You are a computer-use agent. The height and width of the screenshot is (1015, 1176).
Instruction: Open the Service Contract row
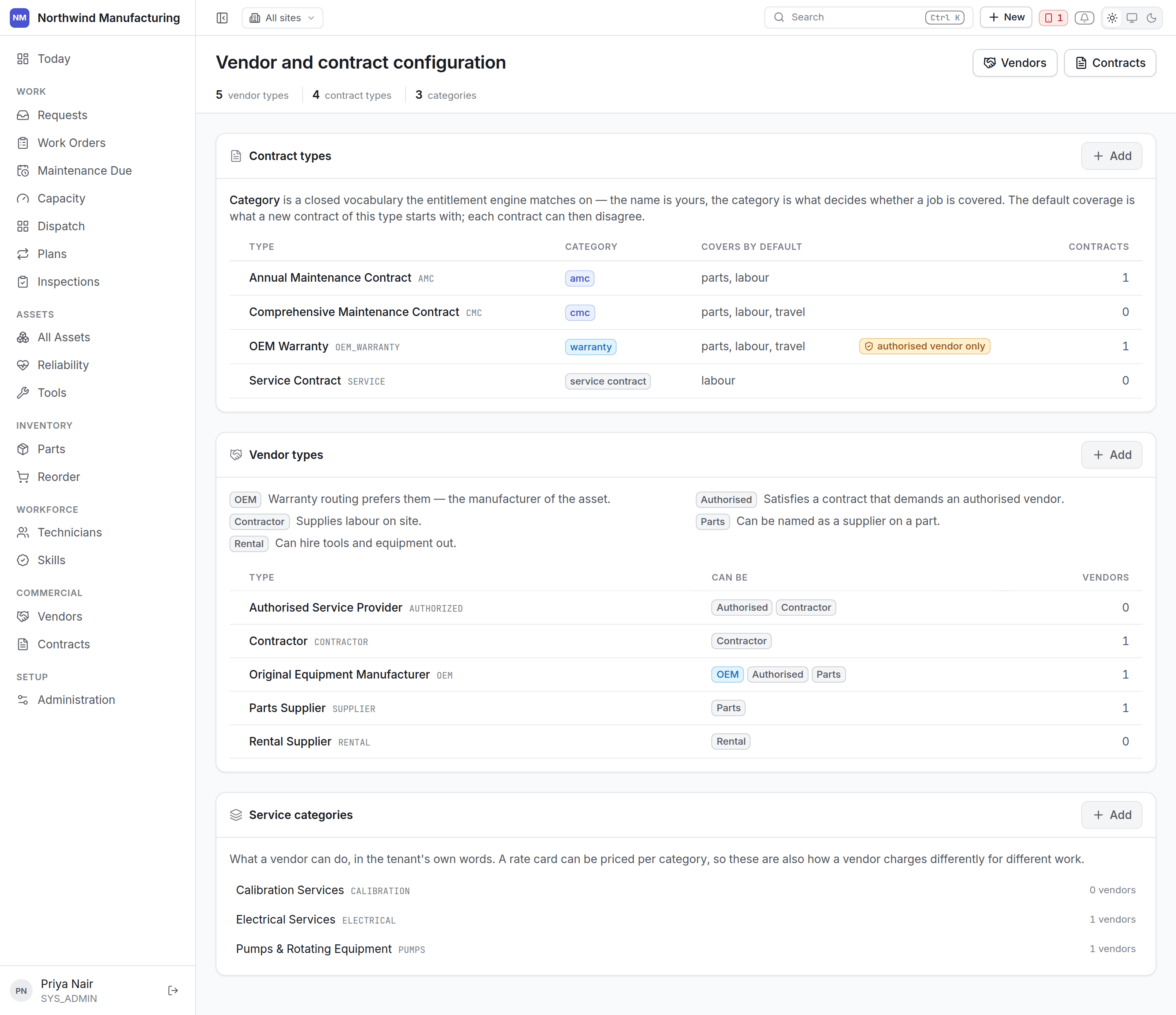click(686, 381)
